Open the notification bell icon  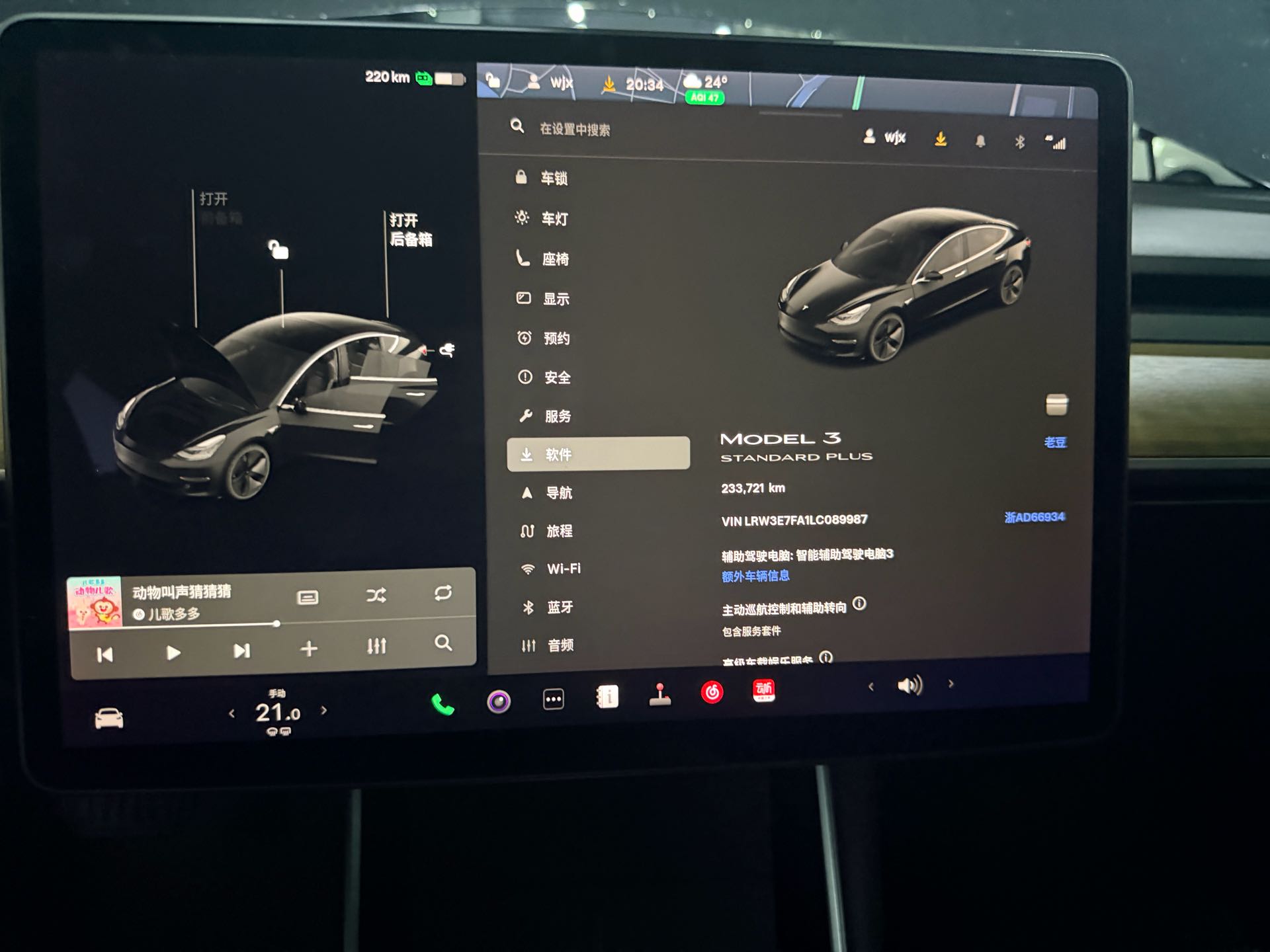coord(980,141)
